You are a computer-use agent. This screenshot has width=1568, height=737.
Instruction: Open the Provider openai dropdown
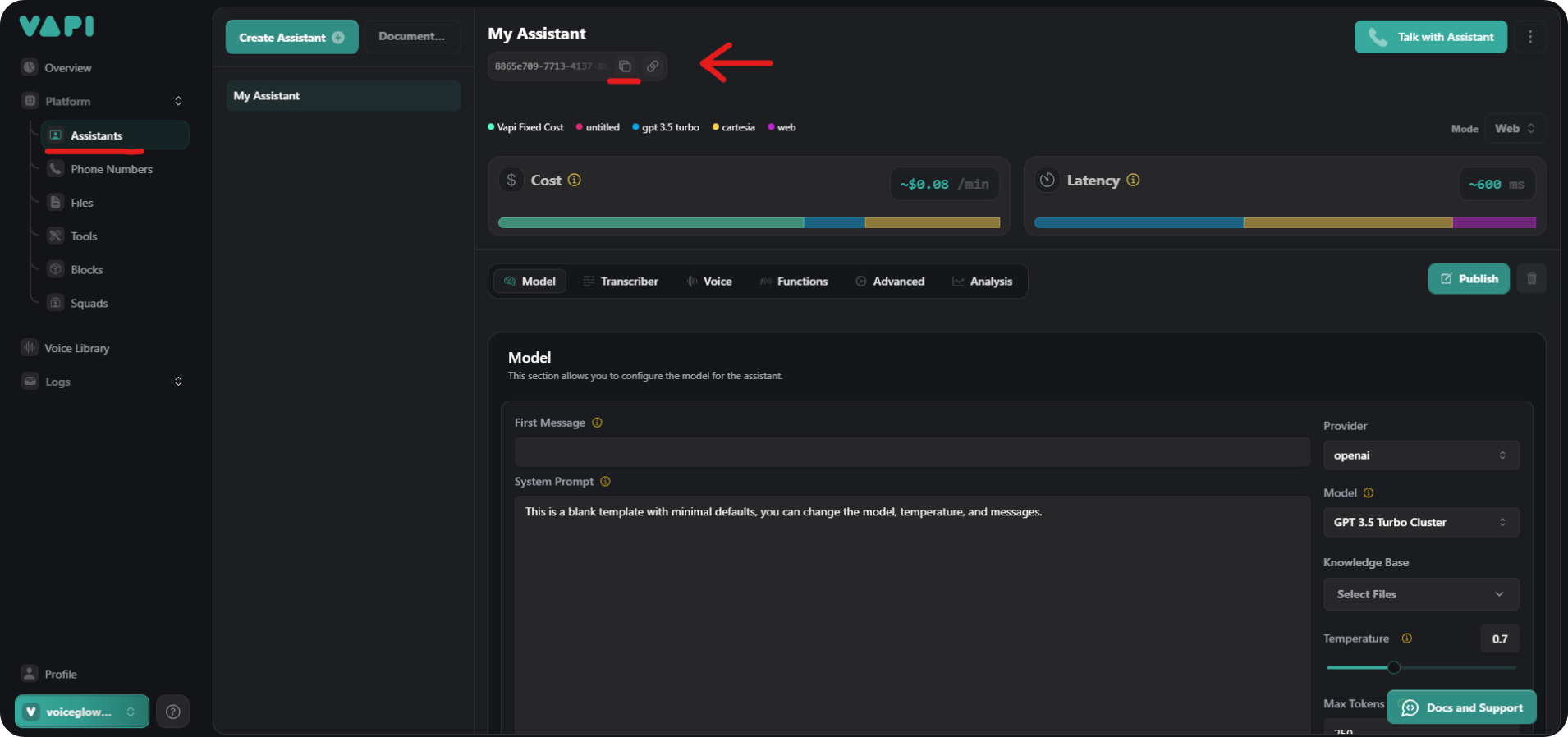(1421, 455)
